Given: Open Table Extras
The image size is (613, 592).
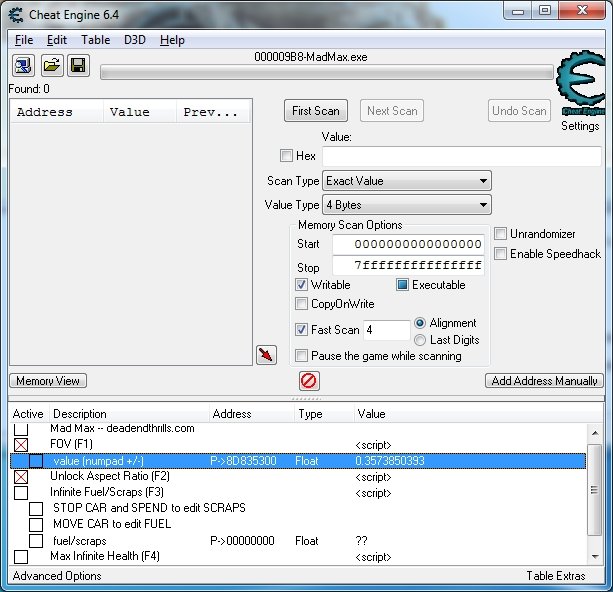Looking at the screenshot, I should point(556,576).
